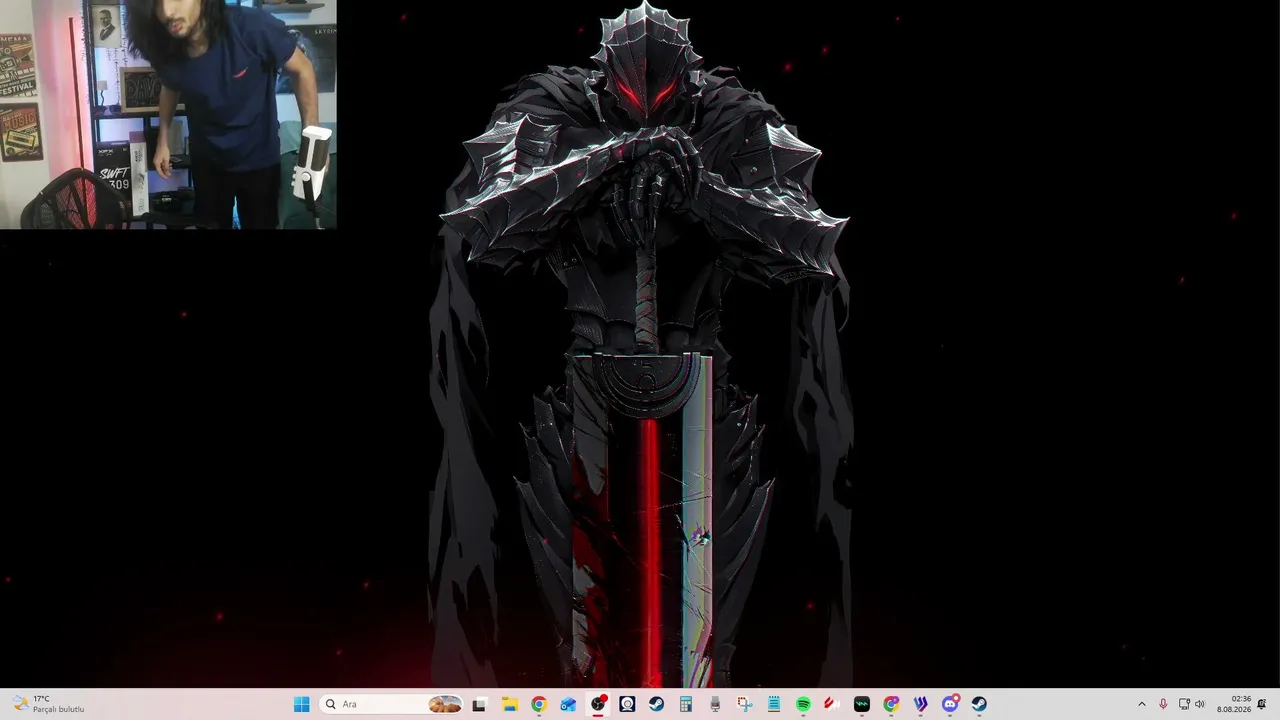Screen dimensions: 1280x720
Task: Open the notification bell in tray
Action: [x=1262, y=704]
